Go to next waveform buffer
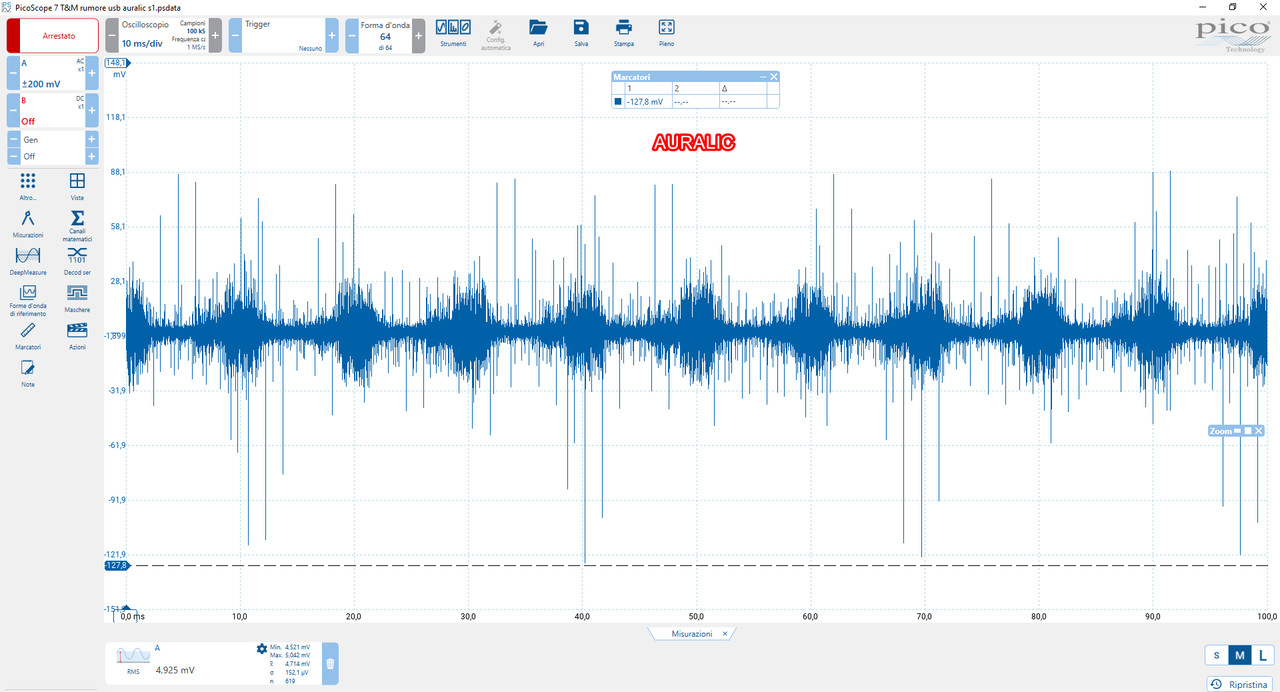The image size is (1280, 692). point(418,35)
